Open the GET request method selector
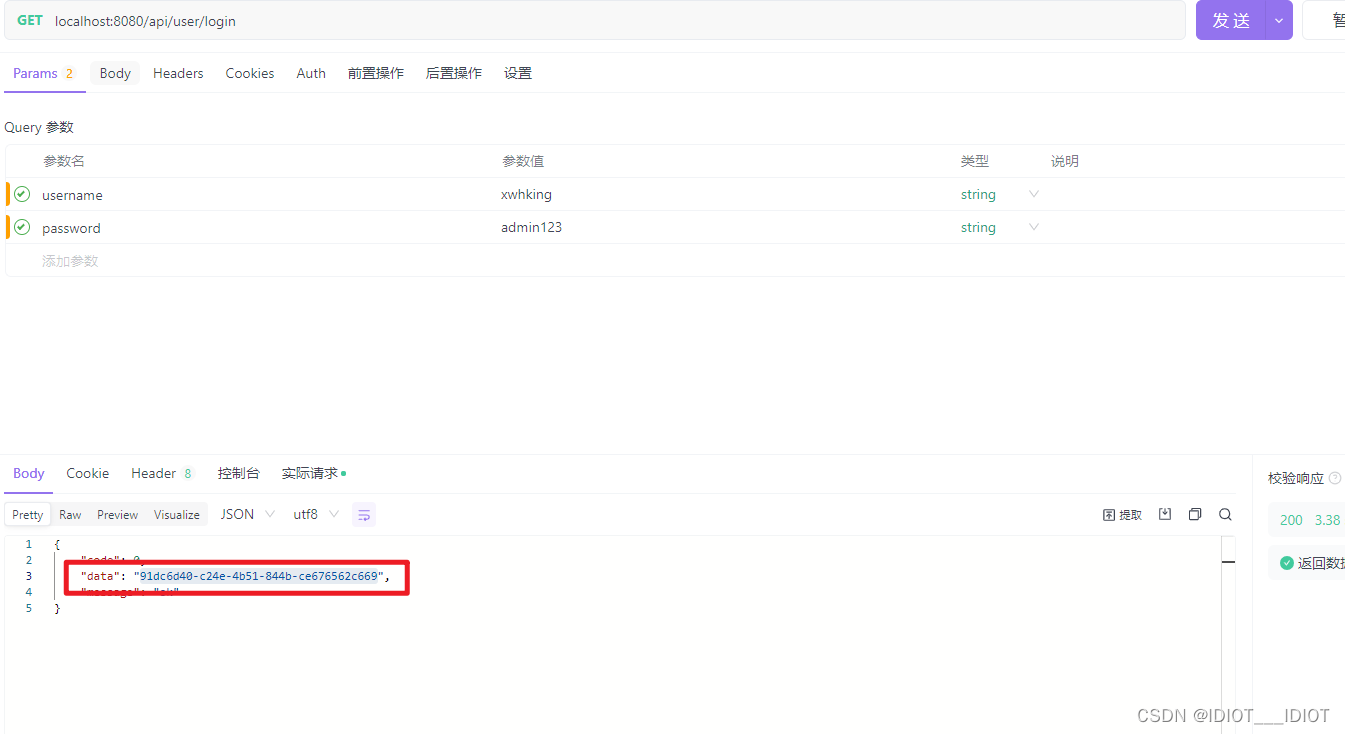The image size is (1345, 734). tap(30, 20)
